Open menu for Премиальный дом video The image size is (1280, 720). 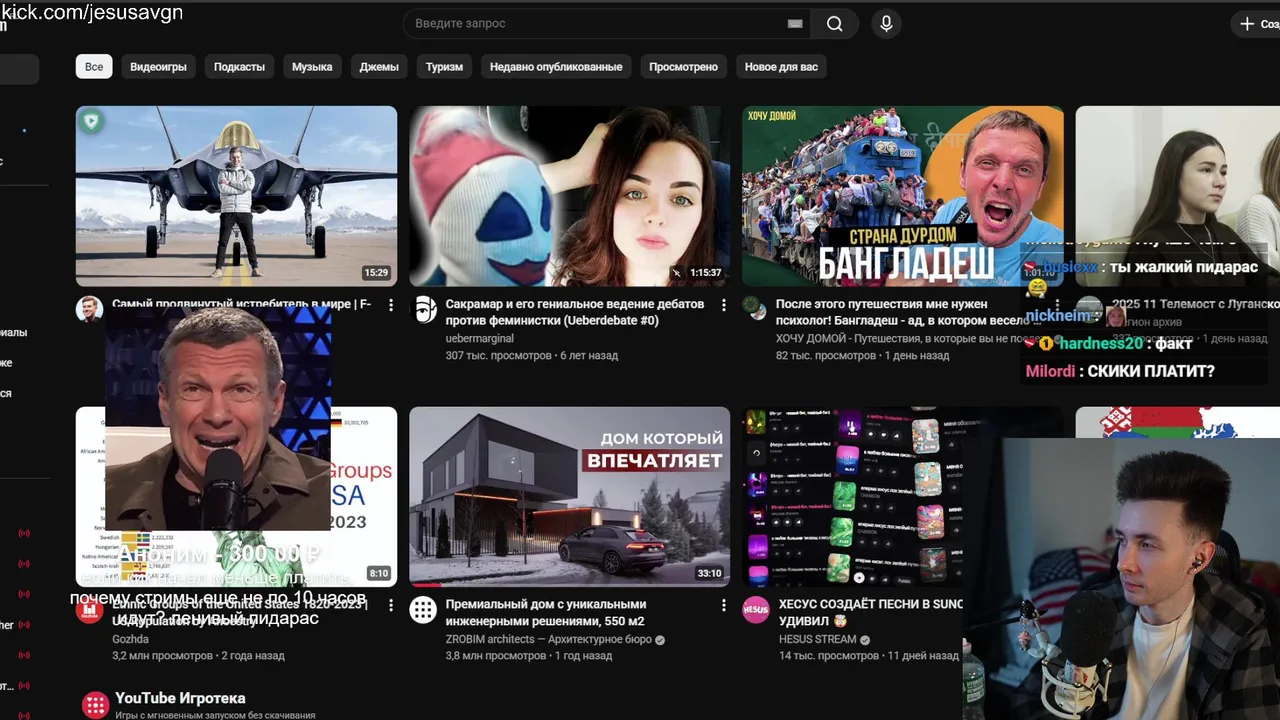coord(724,606)
